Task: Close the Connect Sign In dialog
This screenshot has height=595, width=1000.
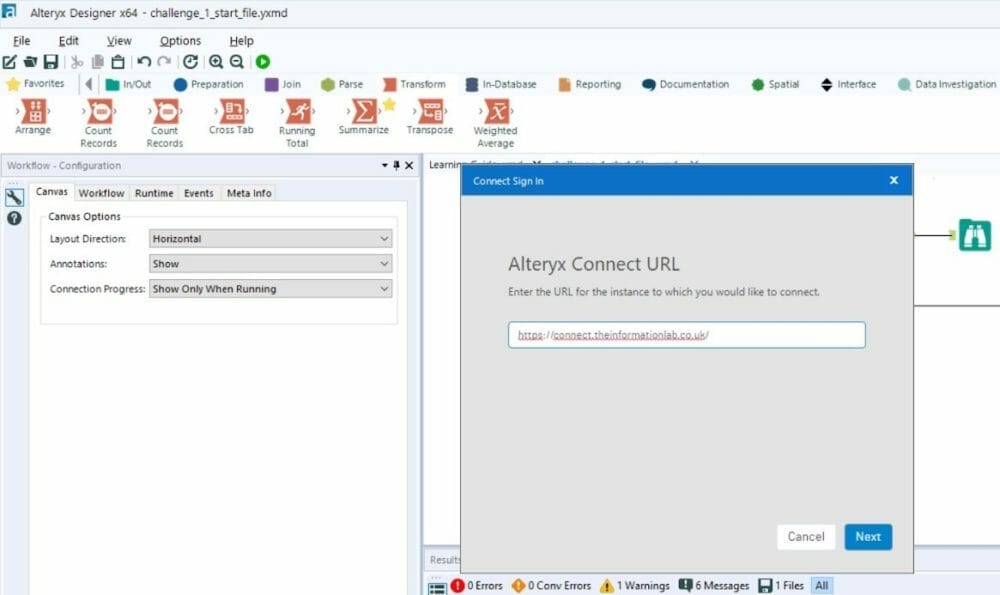Action: click(x=893, y=180)
